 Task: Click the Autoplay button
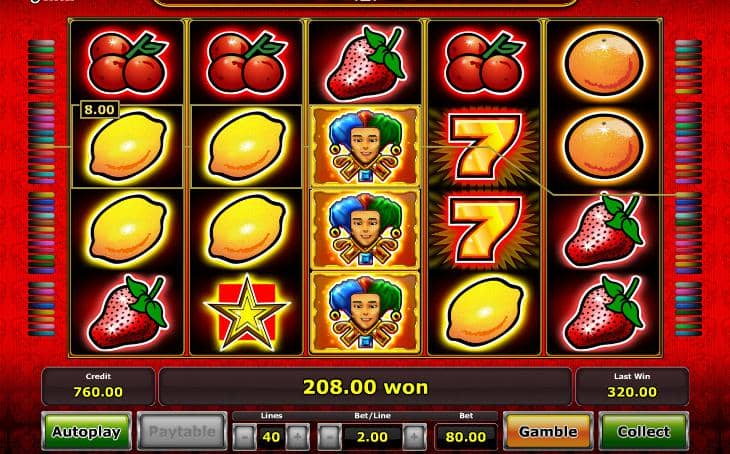click(x=86, y=432)
